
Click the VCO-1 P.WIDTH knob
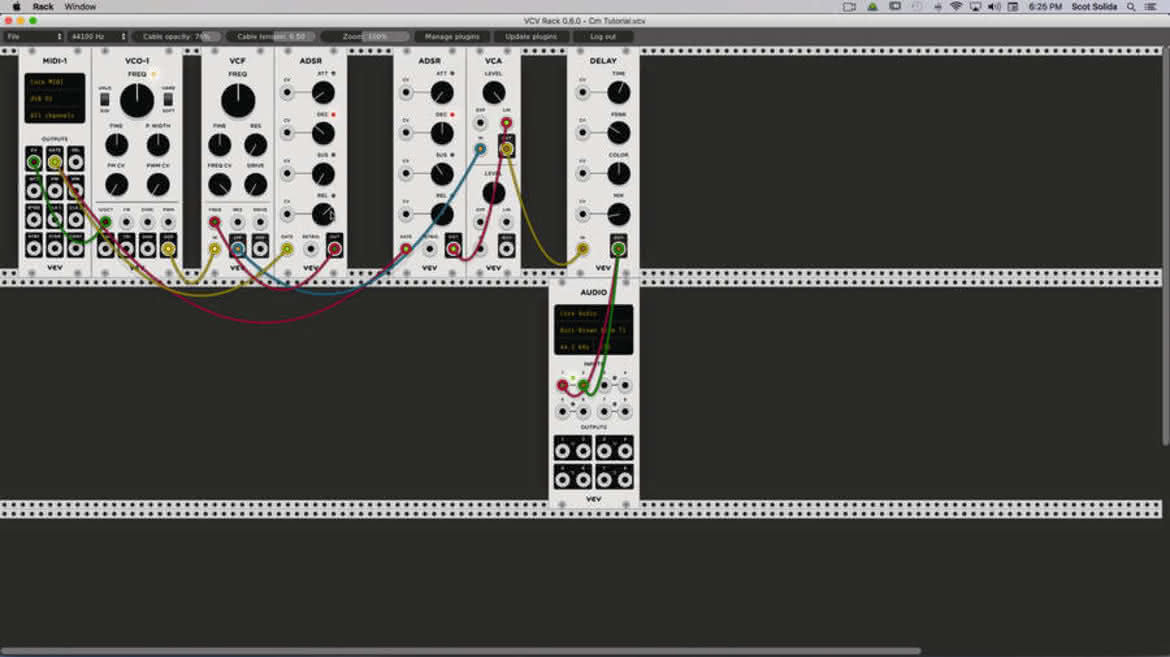(157, 145)
